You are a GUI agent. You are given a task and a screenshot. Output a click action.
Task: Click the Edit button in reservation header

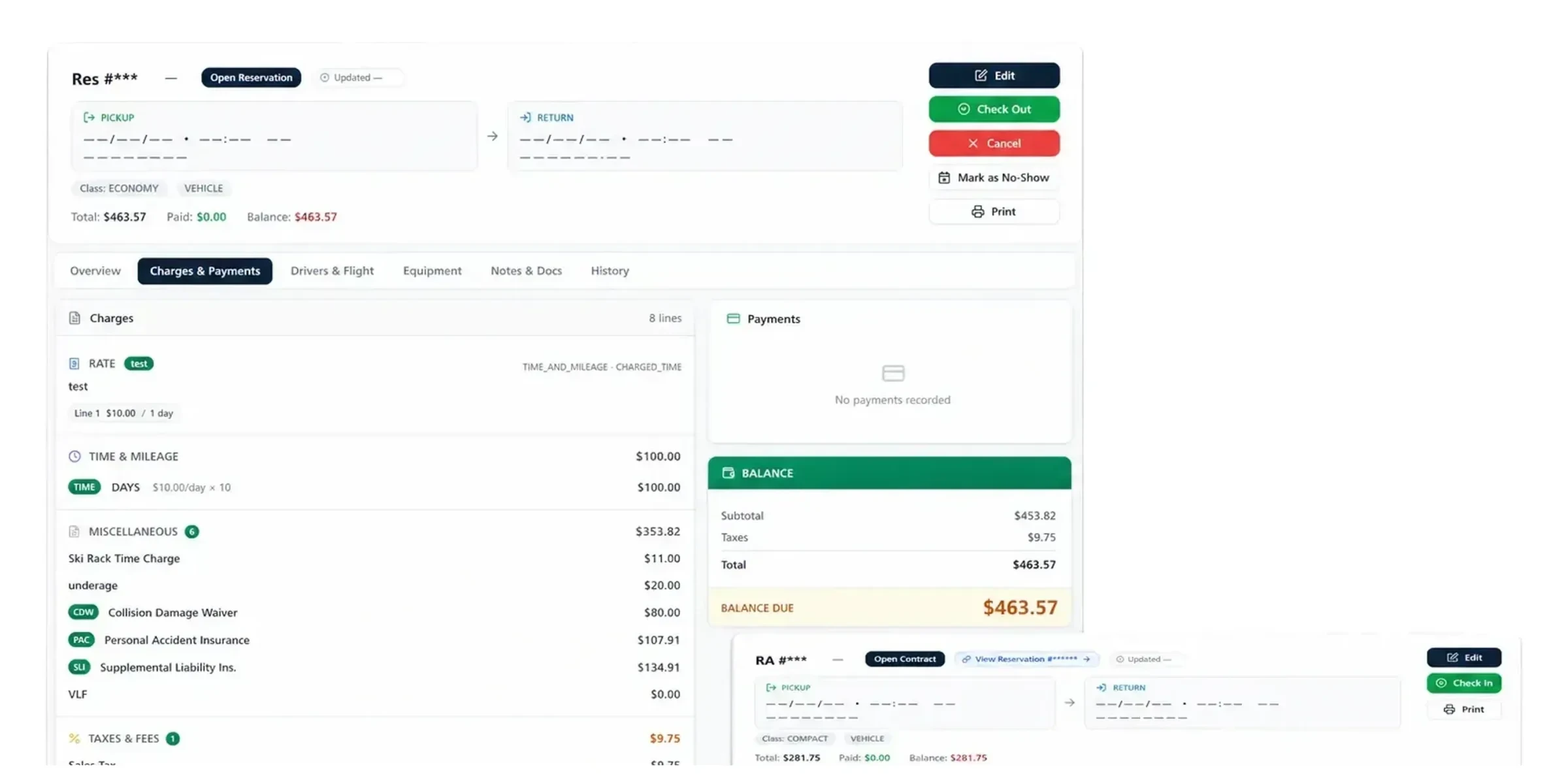click(x=994, y=76)
